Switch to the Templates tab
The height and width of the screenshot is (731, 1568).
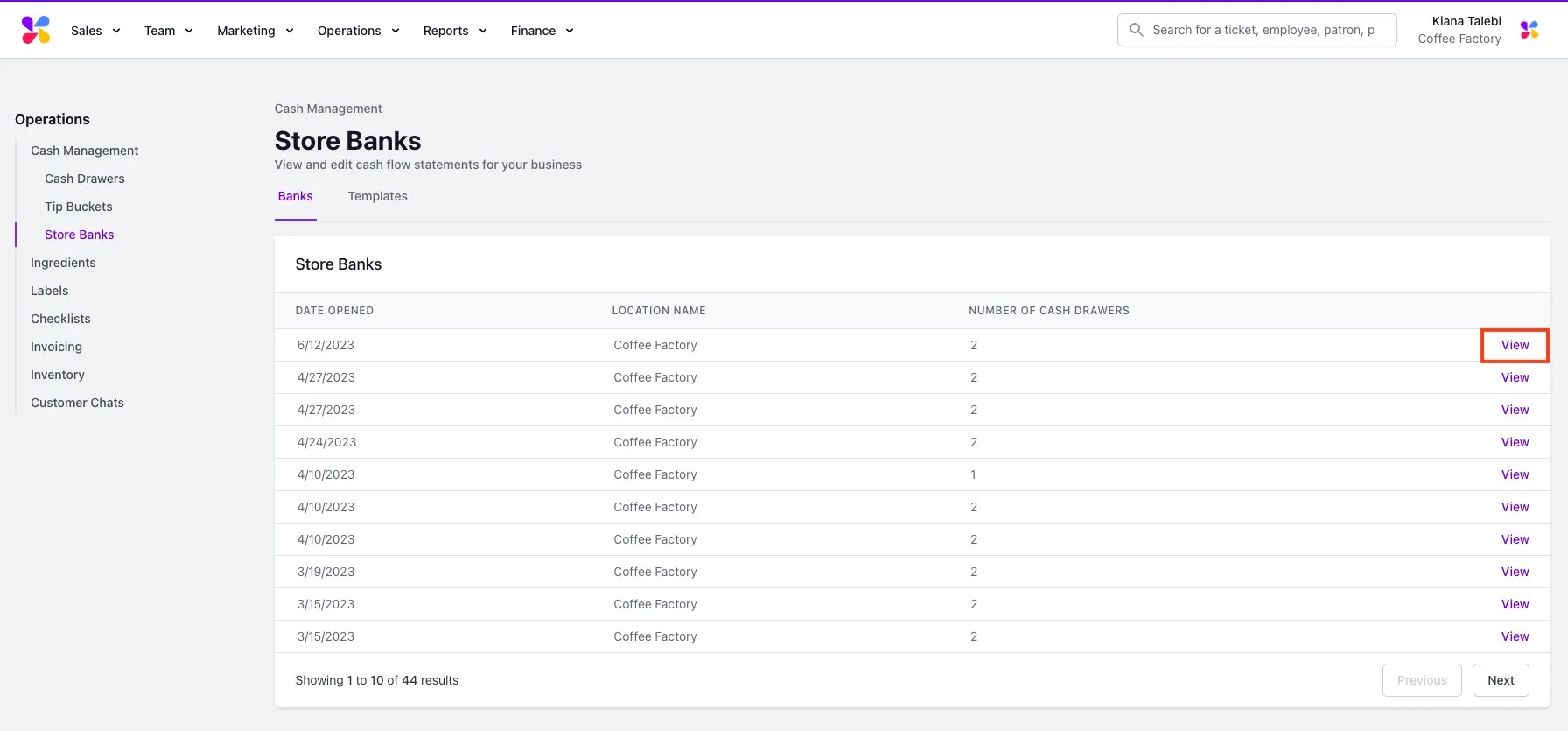(378, 196)
